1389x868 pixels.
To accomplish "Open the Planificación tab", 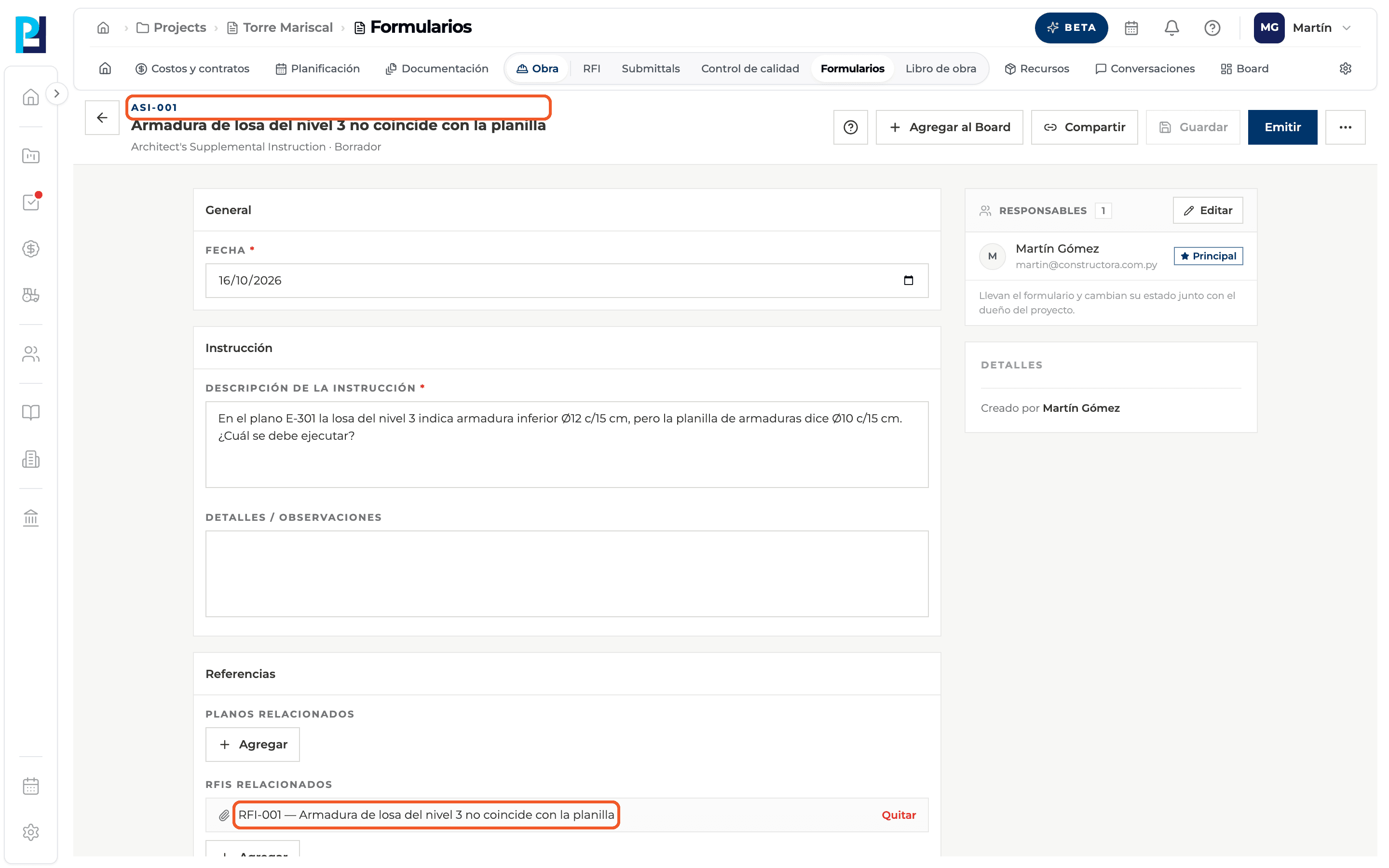I will click(317, 68).
